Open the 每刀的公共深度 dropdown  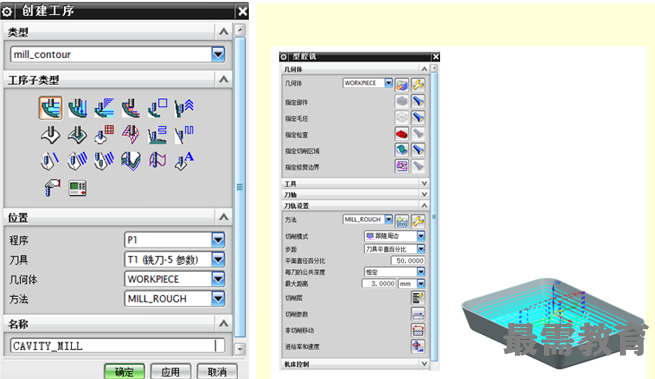[x=421, y=272]
